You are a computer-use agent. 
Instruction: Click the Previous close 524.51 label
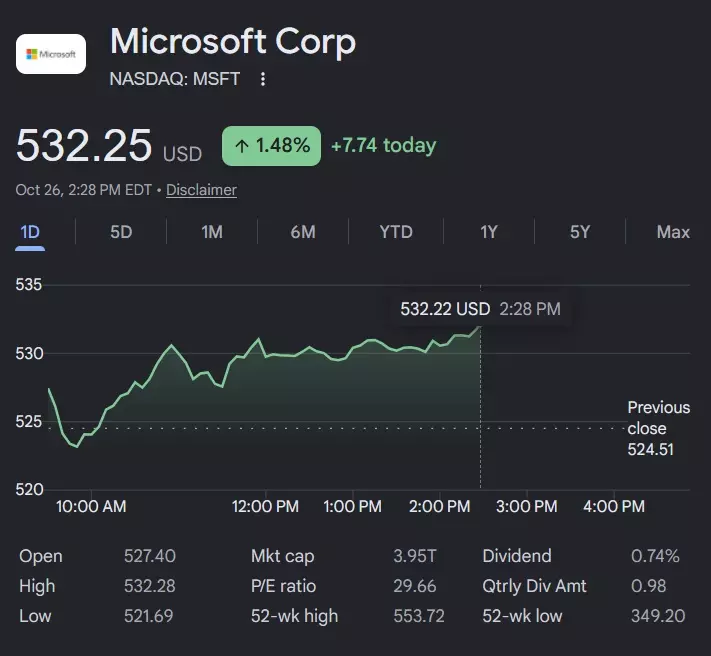pyautogui.click(x=658, y=428)
